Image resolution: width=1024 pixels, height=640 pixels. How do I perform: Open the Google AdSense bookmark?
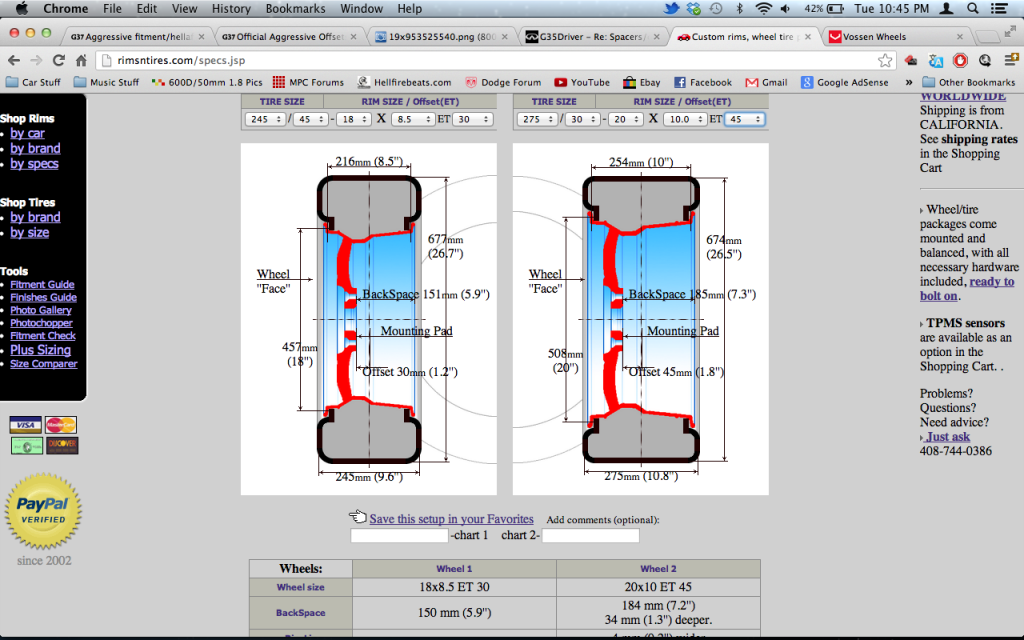(845, 82)
